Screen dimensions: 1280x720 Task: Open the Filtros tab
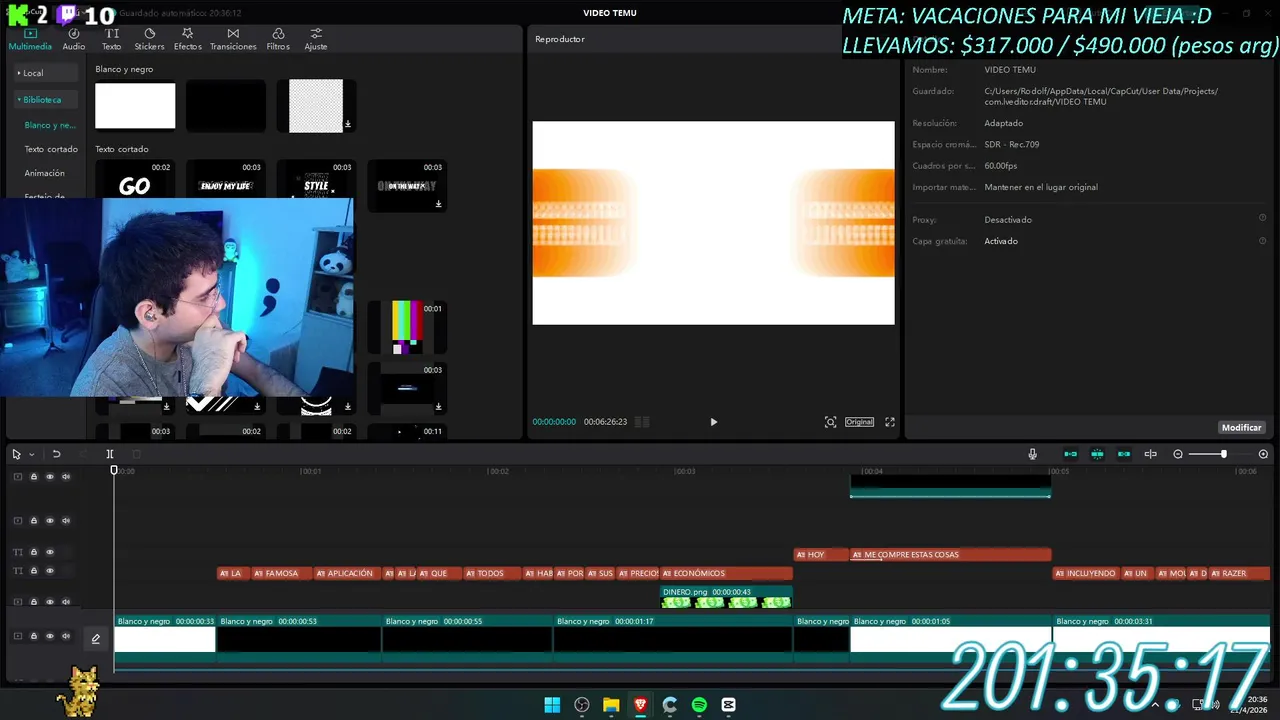pos(278,39)
